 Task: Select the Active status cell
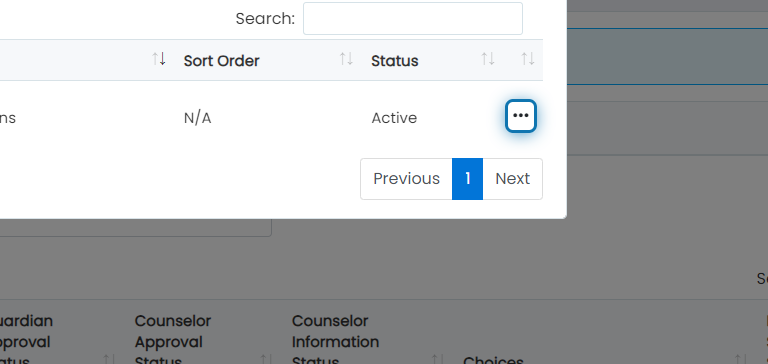pos(394,118)
